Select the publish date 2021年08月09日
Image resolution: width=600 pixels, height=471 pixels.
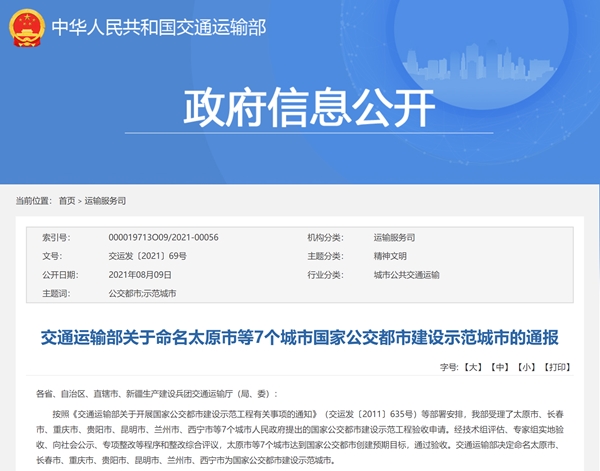140,275
